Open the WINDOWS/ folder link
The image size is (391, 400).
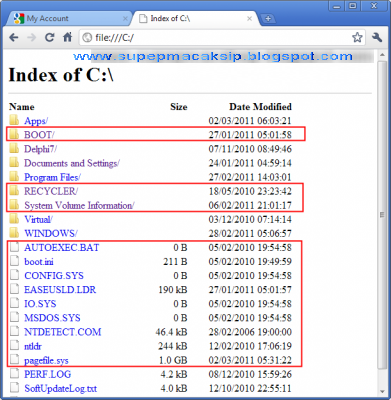[51, 233]
